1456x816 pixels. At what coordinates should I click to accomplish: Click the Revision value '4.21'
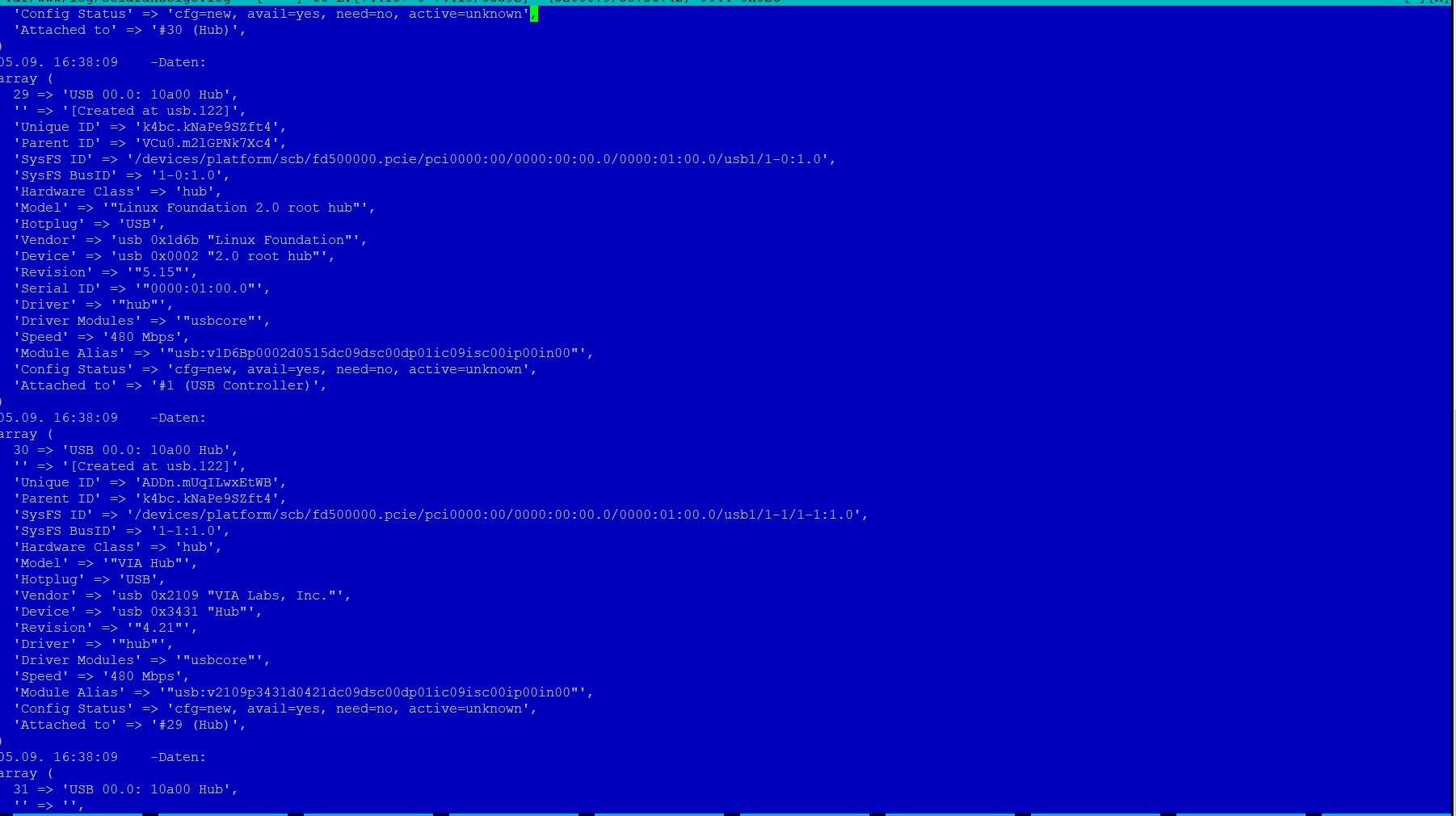[x=162, y=628]
